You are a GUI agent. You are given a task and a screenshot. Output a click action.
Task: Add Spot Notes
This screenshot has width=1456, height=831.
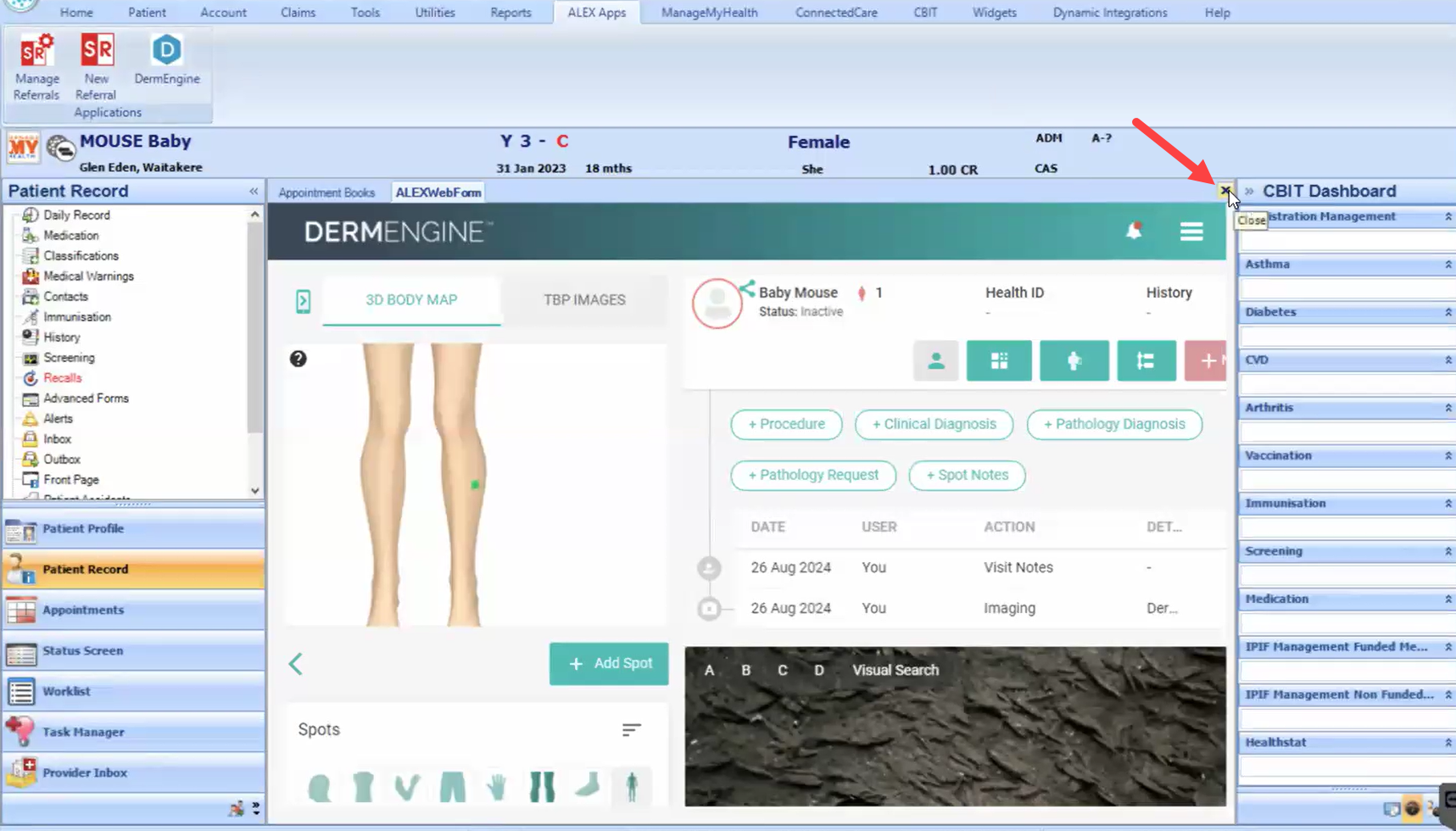pyautogui.click(x=967, y=475)
